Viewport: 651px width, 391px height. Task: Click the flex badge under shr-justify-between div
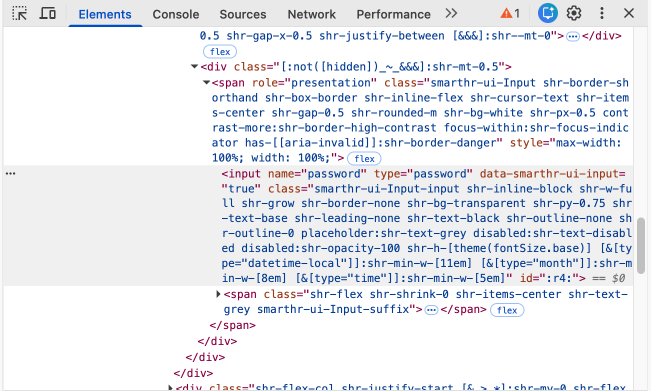(x=220, y=52)
